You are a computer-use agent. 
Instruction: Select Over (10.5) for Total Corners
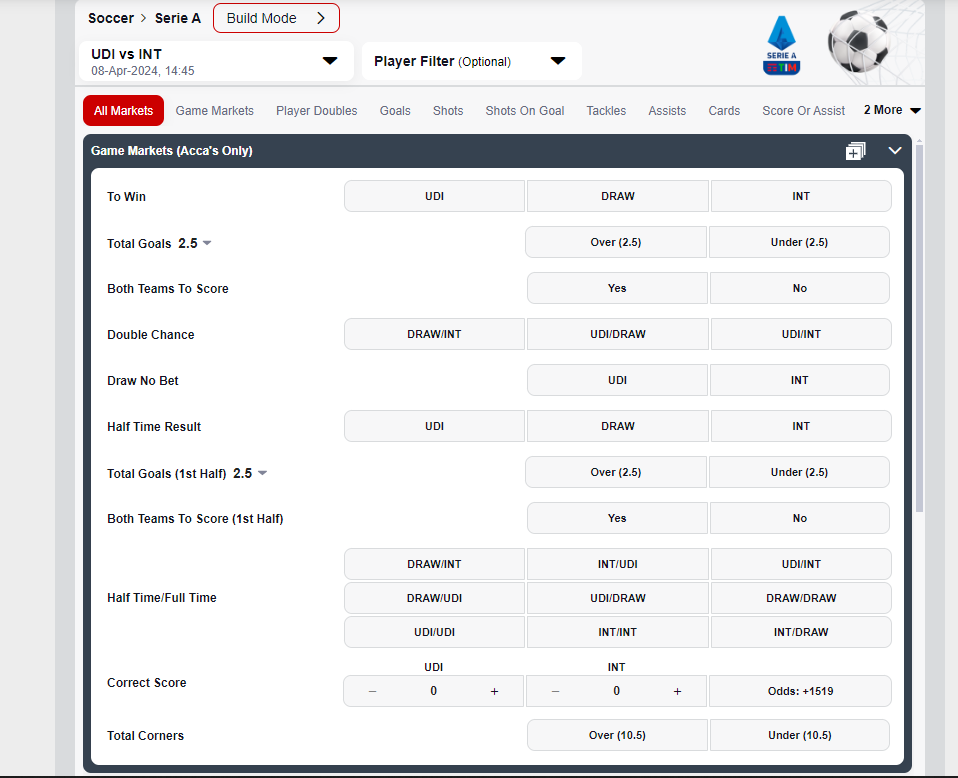coord(617,735)
